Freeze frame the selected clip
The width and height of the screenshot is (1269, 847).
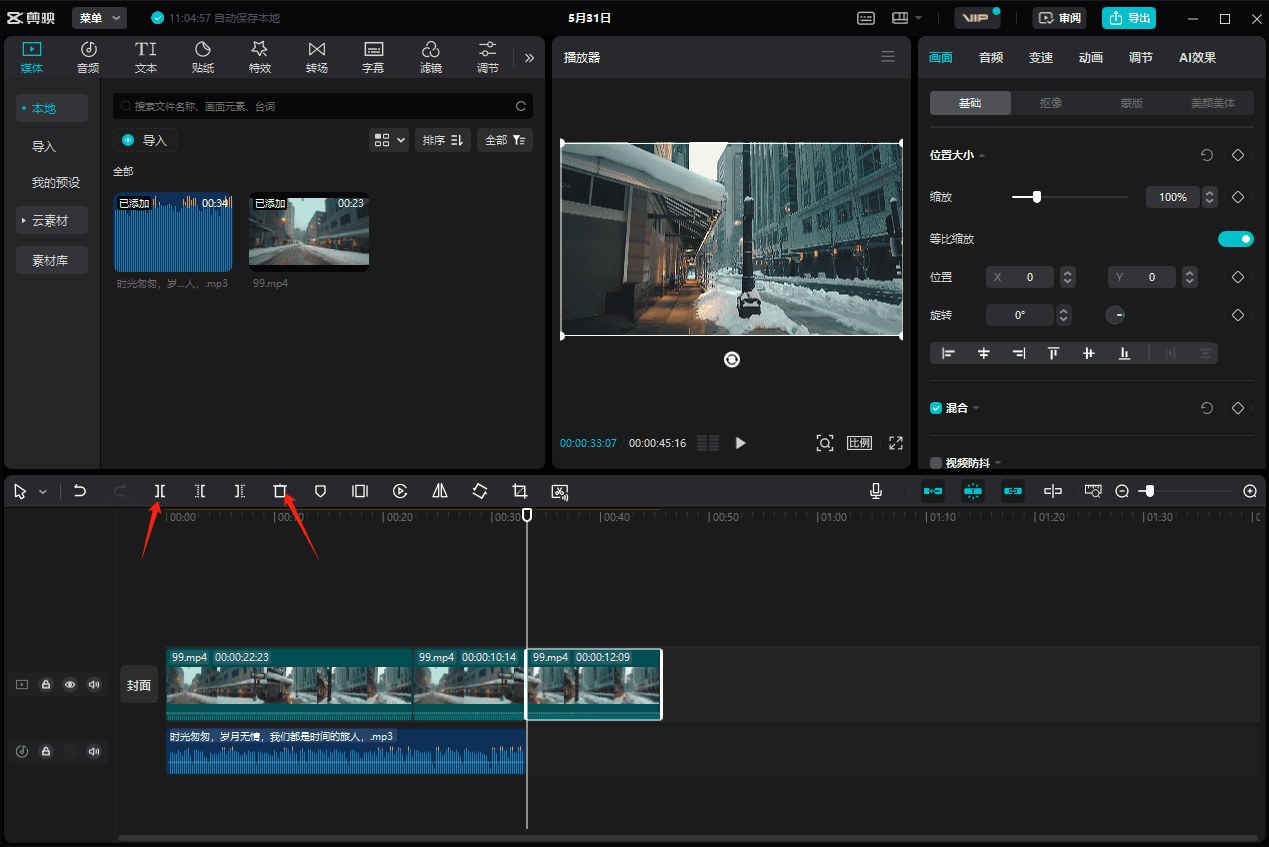360,491
